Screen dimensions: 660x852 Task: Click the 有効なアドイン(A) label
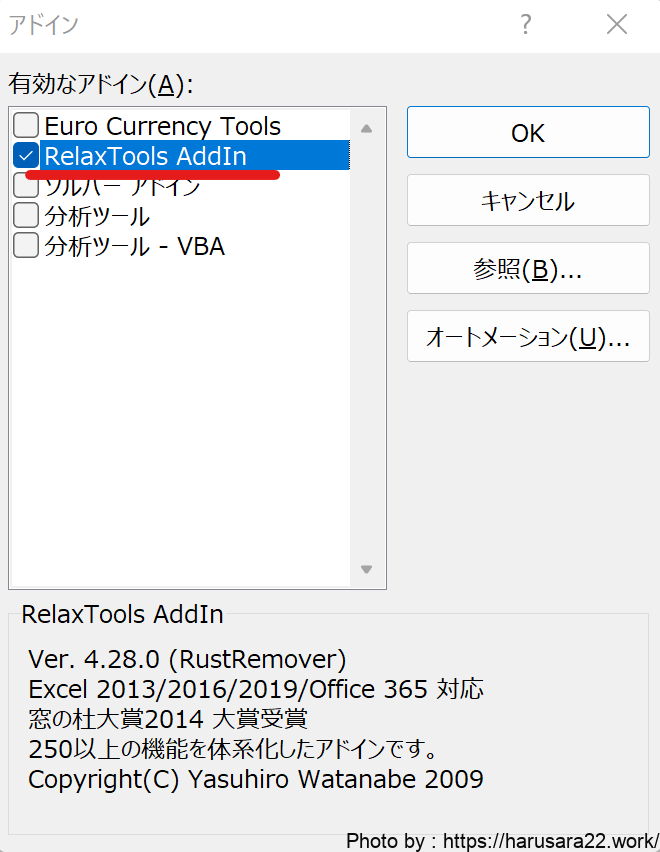pyautogui.click(x=100, y=84)
